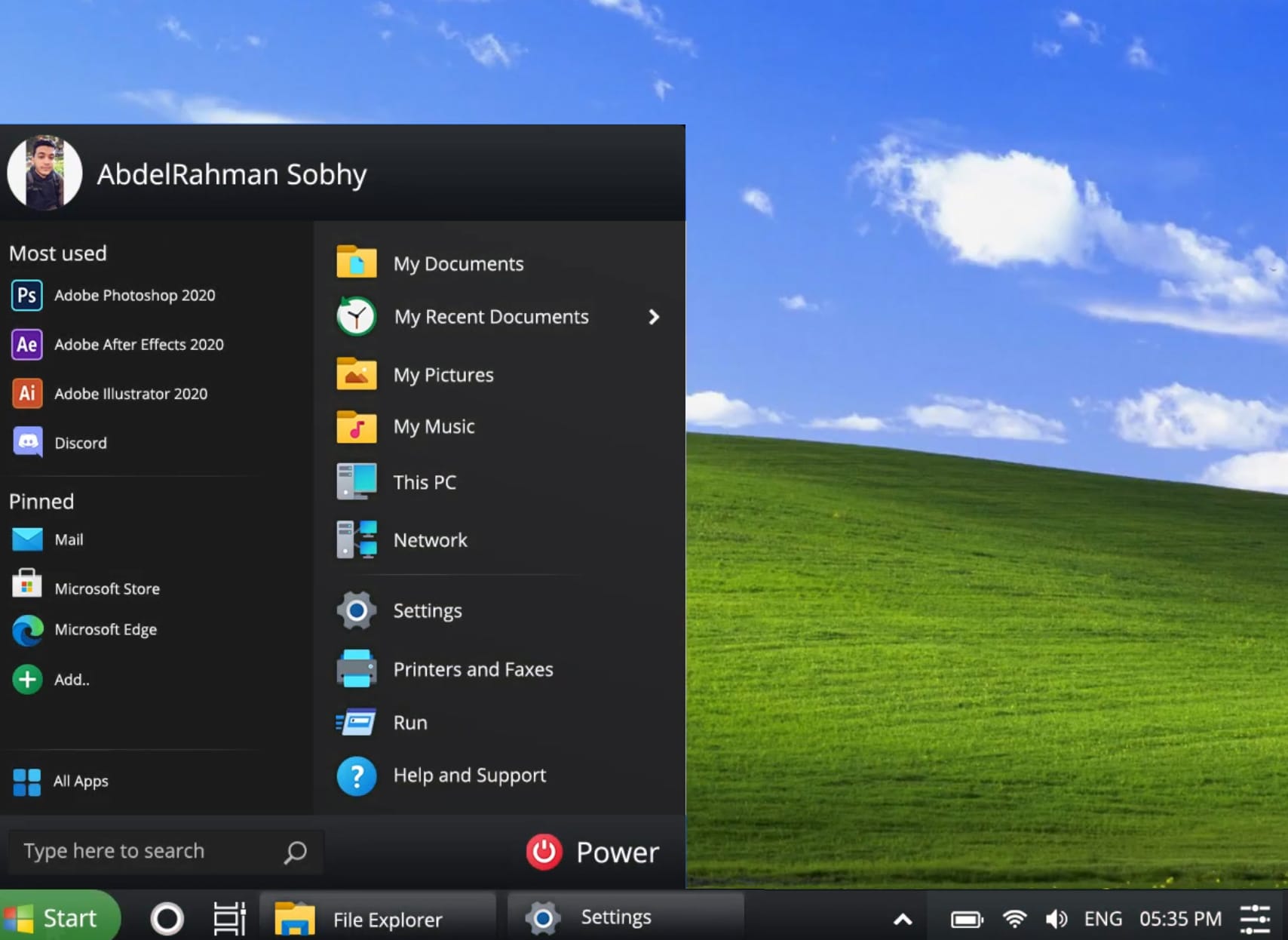
Task: Click the battery icon in tray
Action: pyautogui.click(x=967, y=920)
